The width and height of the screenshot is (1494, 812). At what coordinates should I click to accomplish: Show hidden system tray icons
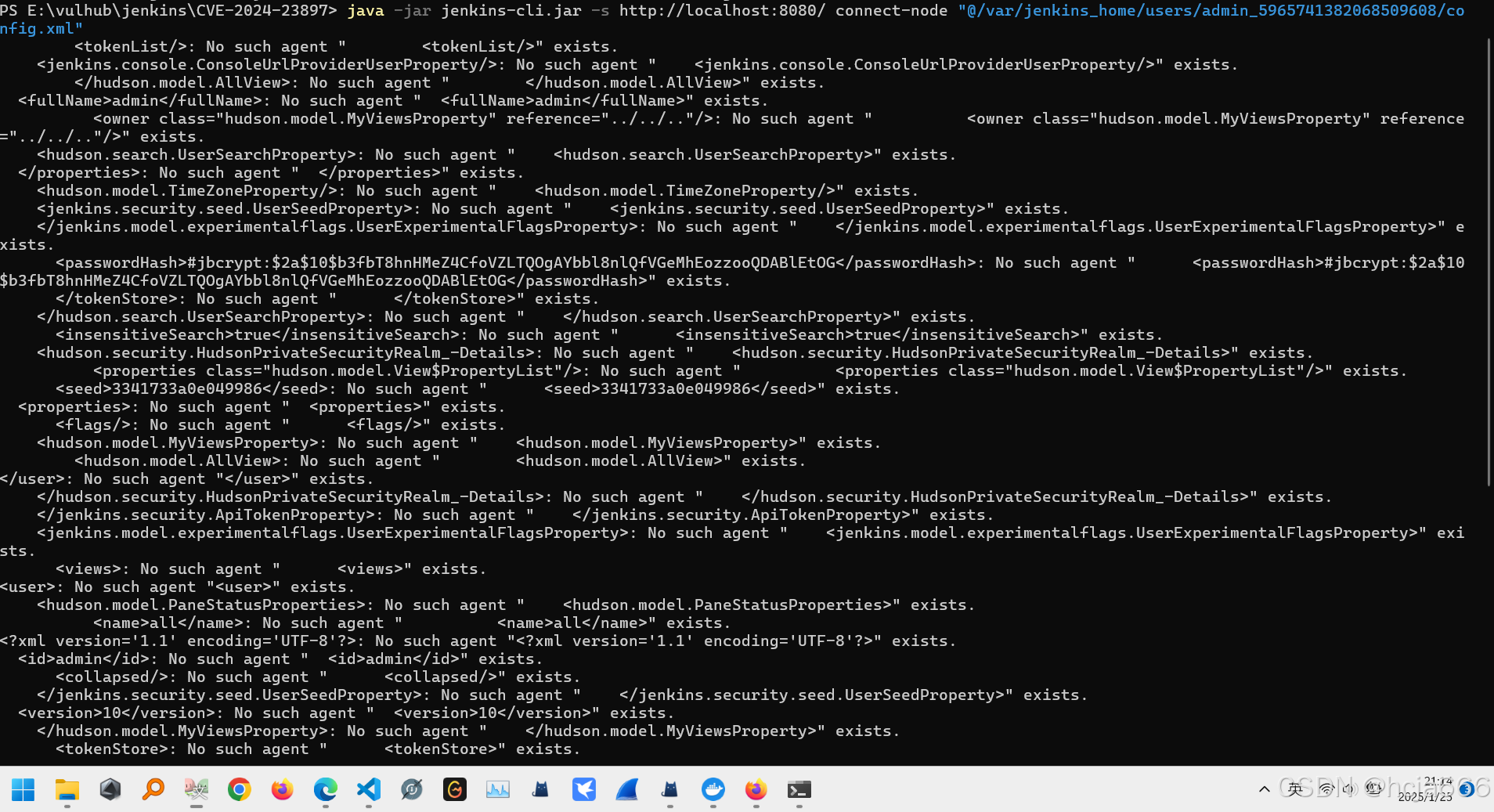coord(1264,789)
